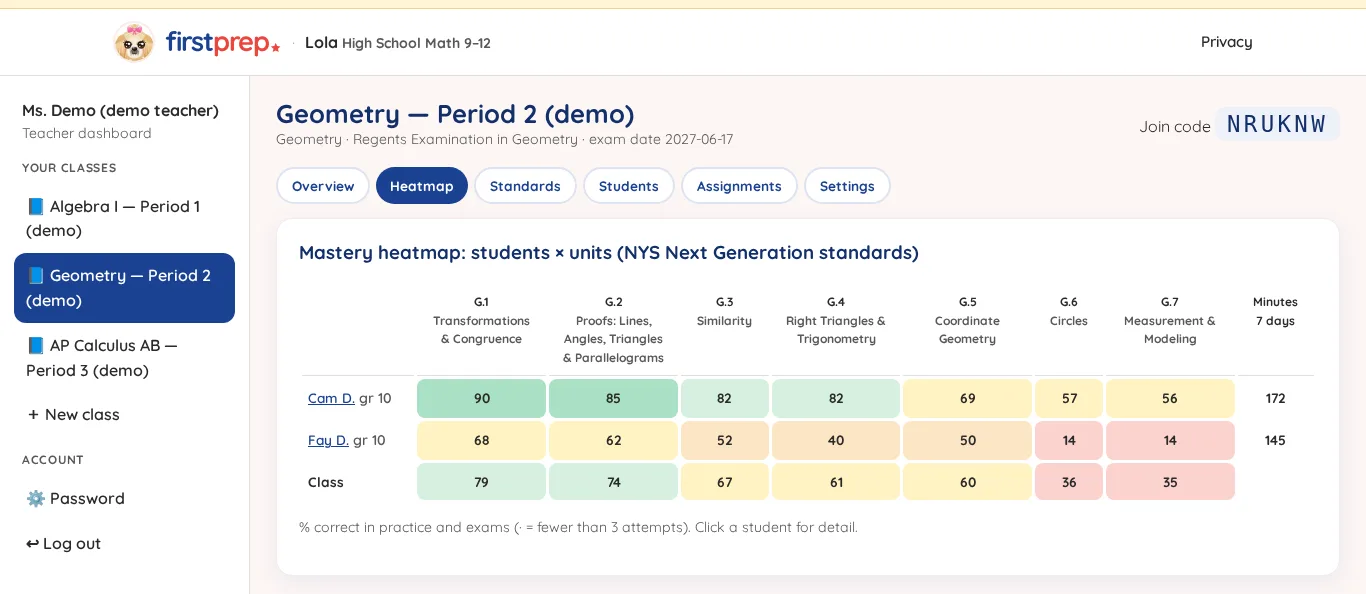Click Fay D.'s G.5 cell showing 50
The height and width of the screenshot is (594, 1366).
coord(968,440)
